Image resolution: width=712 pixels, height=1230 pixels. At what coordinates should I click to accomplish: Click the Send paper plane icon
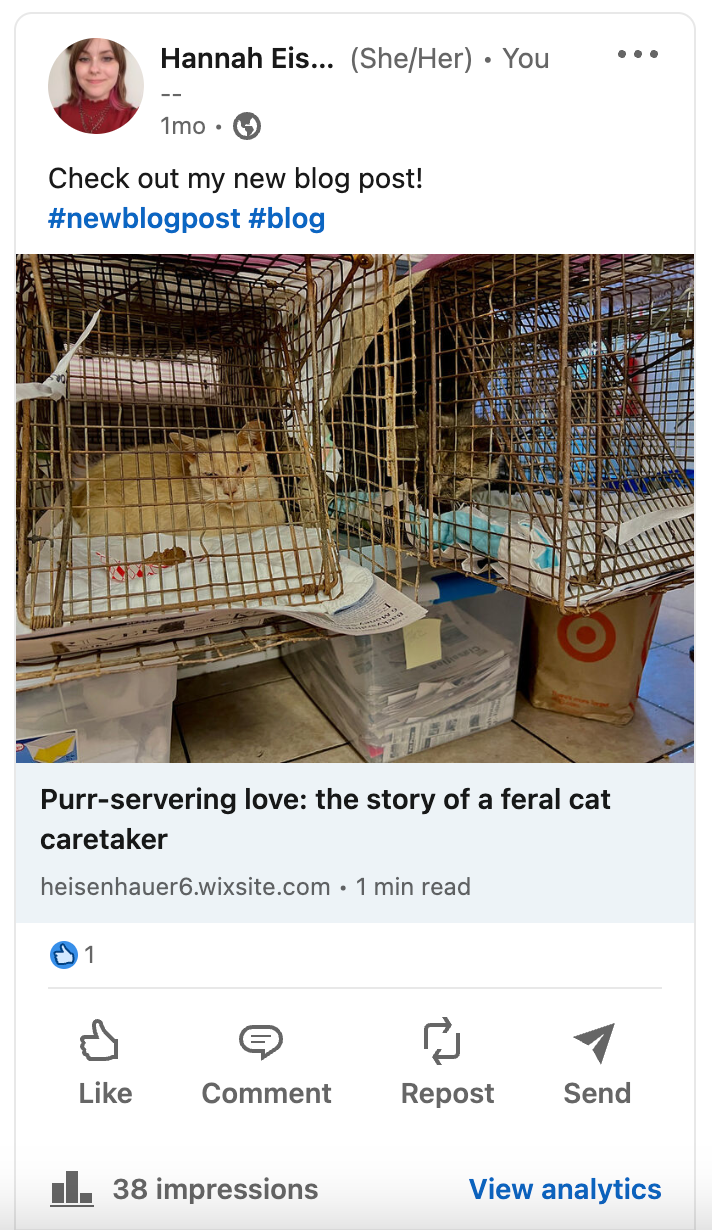click(594, 1042)
